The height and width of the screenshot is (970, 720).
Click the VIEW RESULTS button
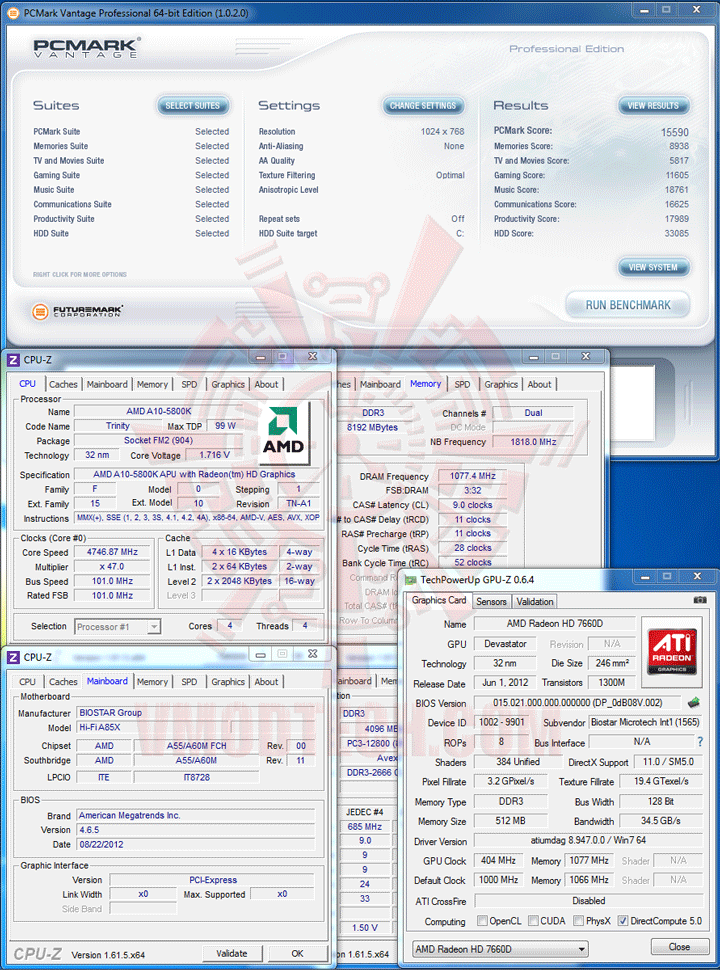(653, 106)
